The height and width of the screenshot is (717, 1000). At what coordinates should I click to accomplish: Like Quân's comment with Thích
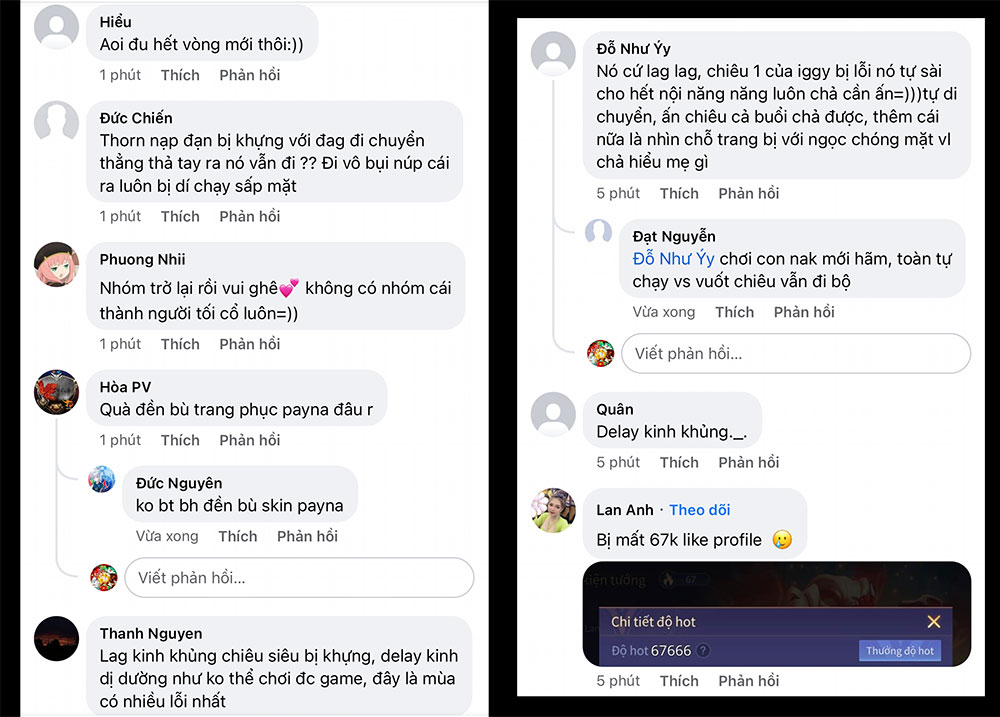point(679,462)
